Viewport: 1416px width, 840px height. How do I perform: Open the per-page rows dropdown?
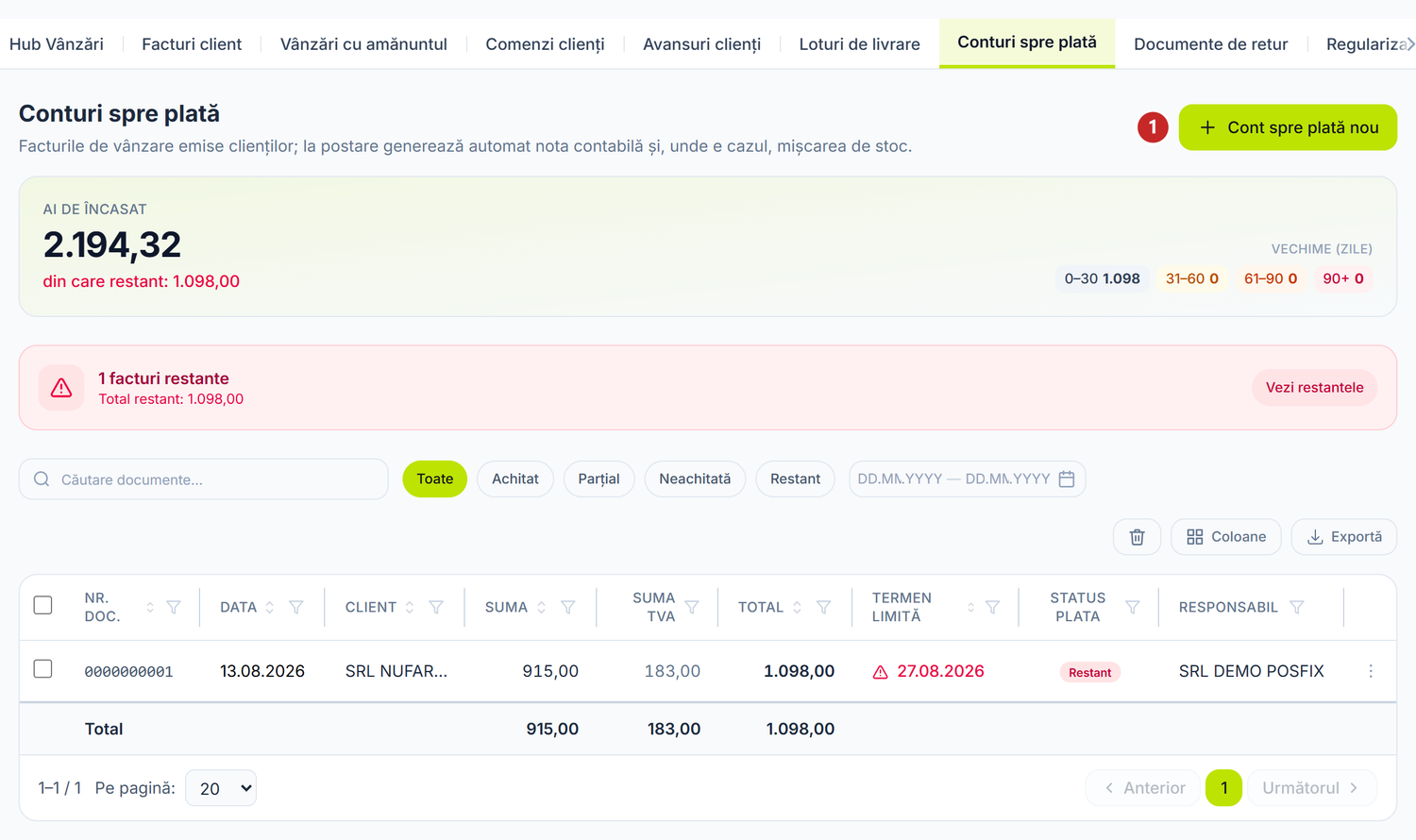click(x=221, y=788)
